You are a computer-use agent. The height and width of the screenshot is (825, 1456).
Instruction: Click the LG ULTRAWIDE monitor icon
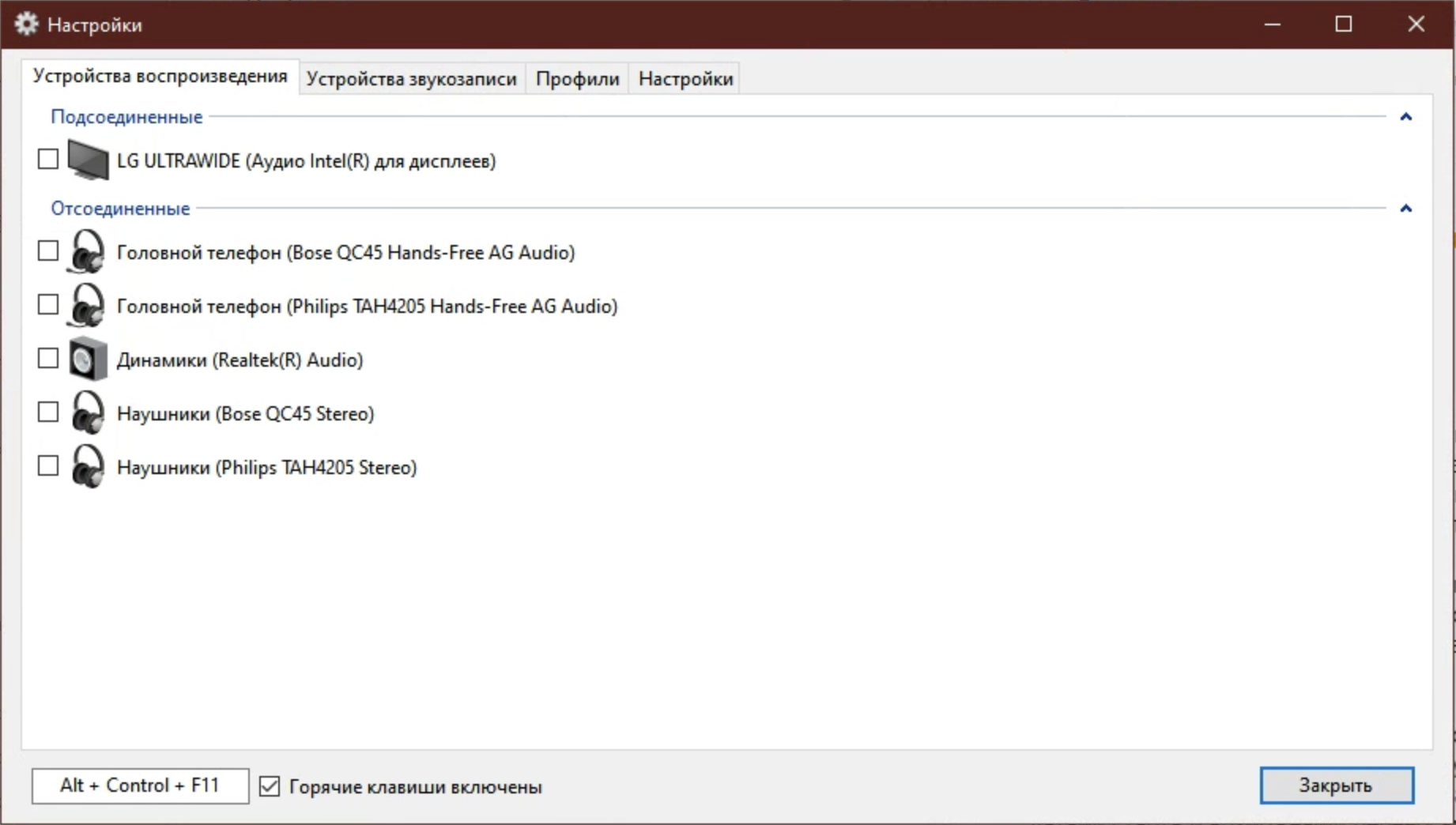(88, 160)
